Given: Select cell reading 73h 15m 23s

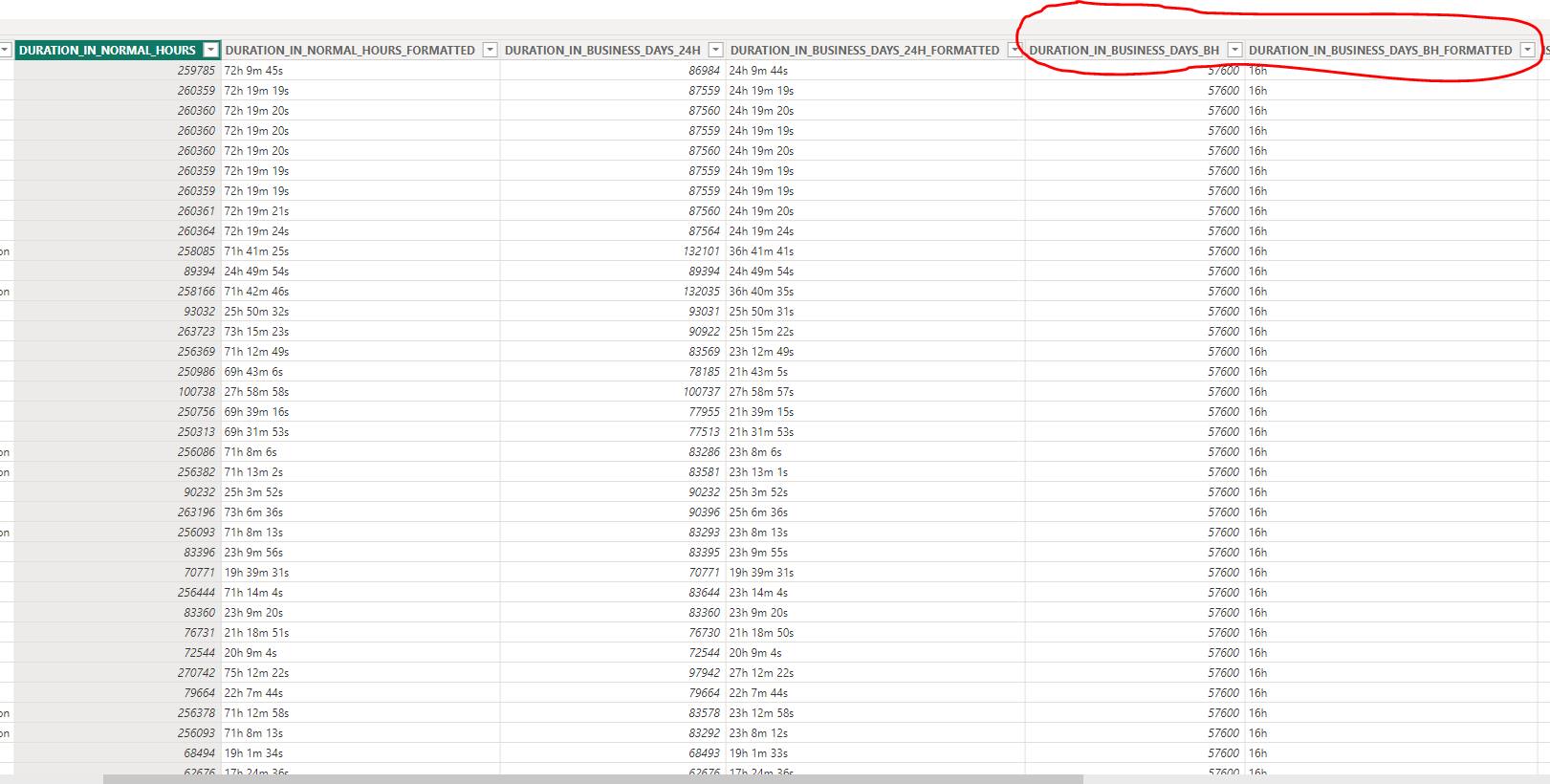Looking at the screenshot, I should click(360, 332).
